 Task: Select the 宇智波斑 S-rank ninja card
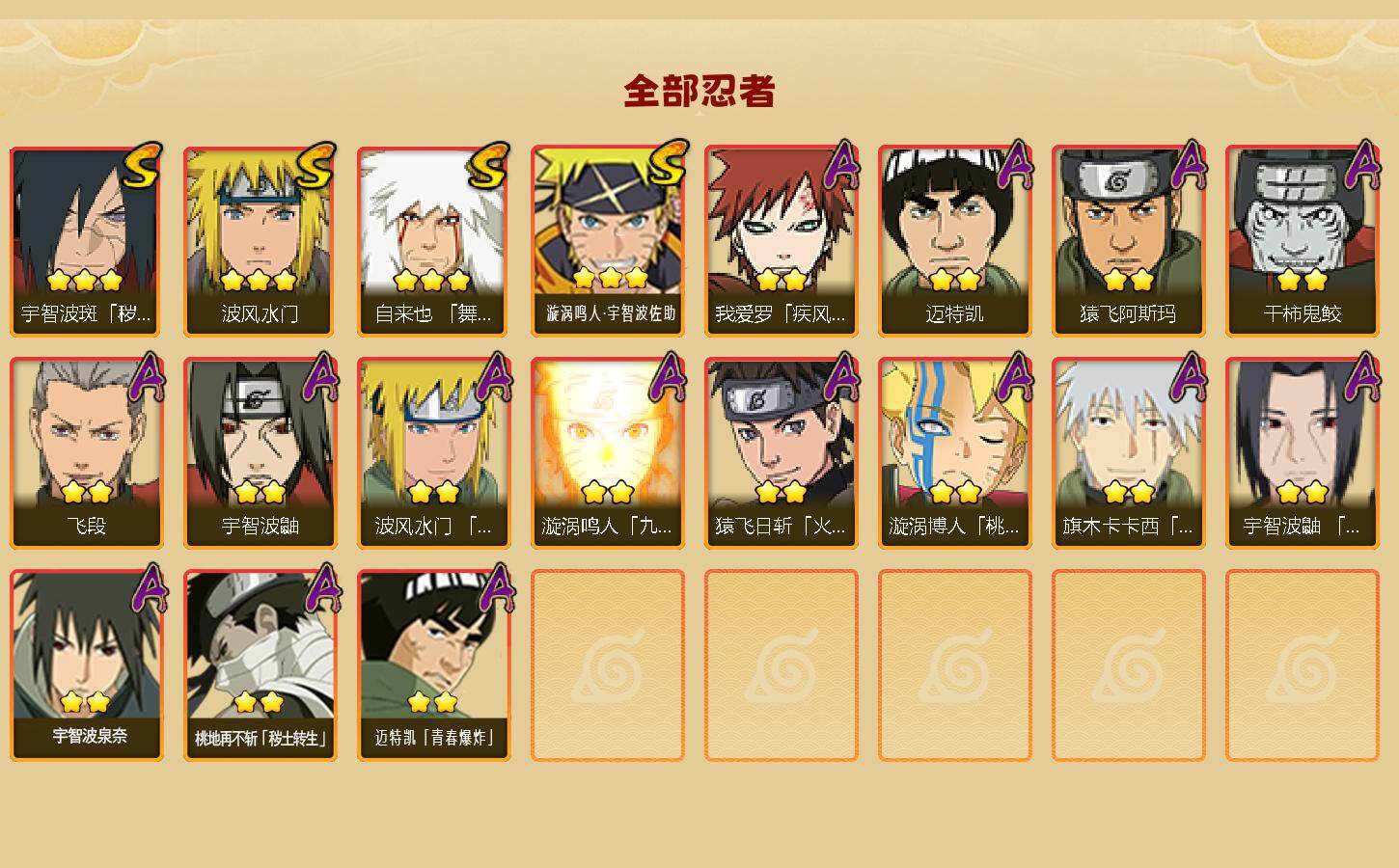click(x=86, y=241)
